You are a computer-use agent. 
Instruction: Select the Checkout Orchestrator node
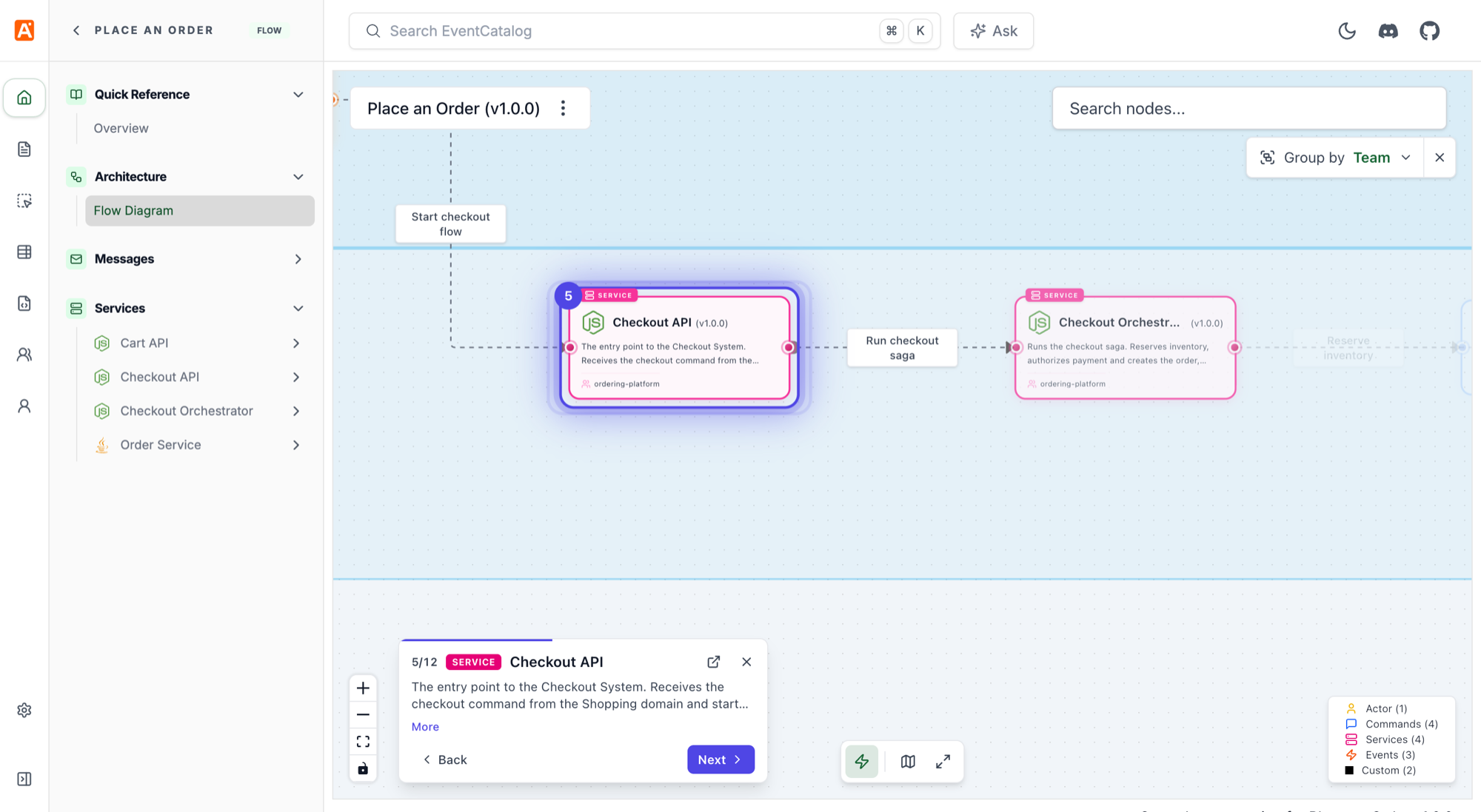coord(1125,347)
